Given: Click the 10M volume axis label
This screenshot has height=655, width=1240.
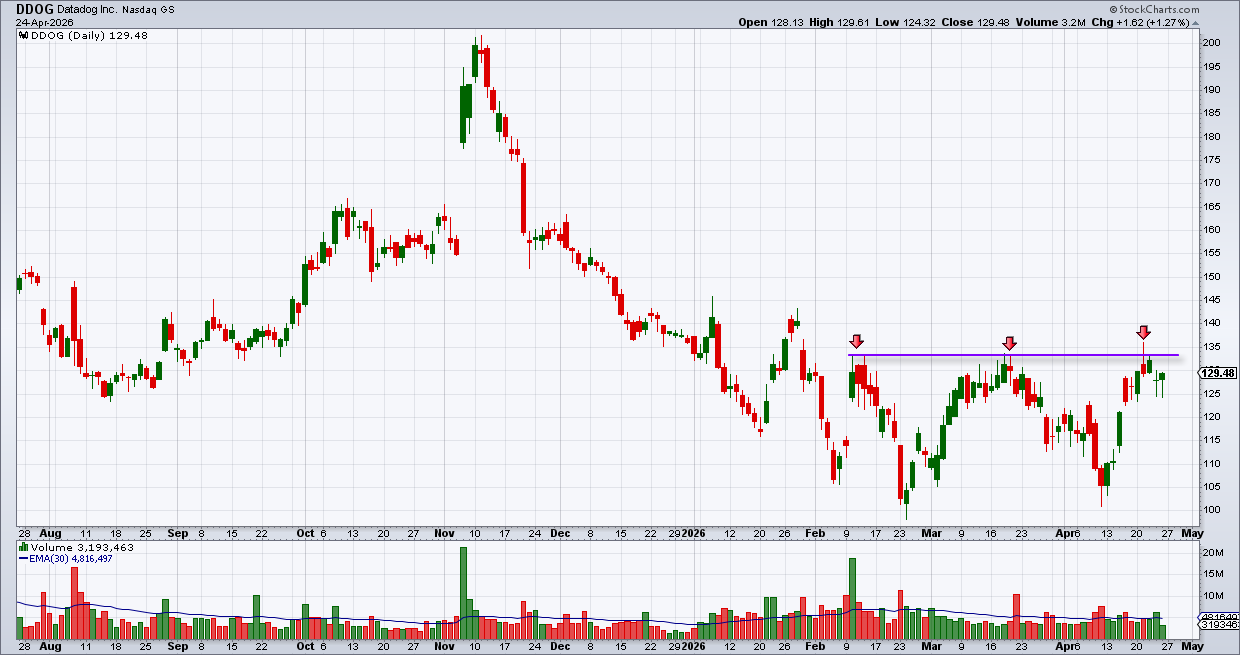Looking at the screenshot, I should (1213, 596).
